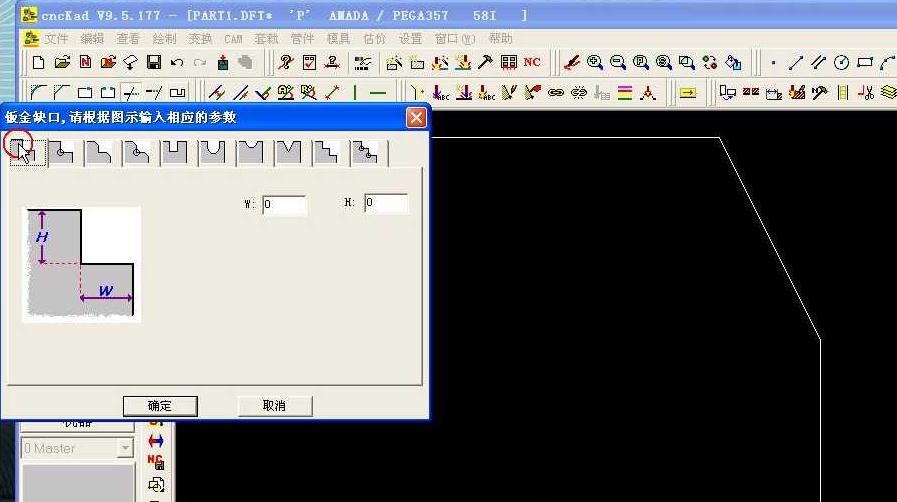
Task: Close the notch parameters dialog
Action: point(416,118)
